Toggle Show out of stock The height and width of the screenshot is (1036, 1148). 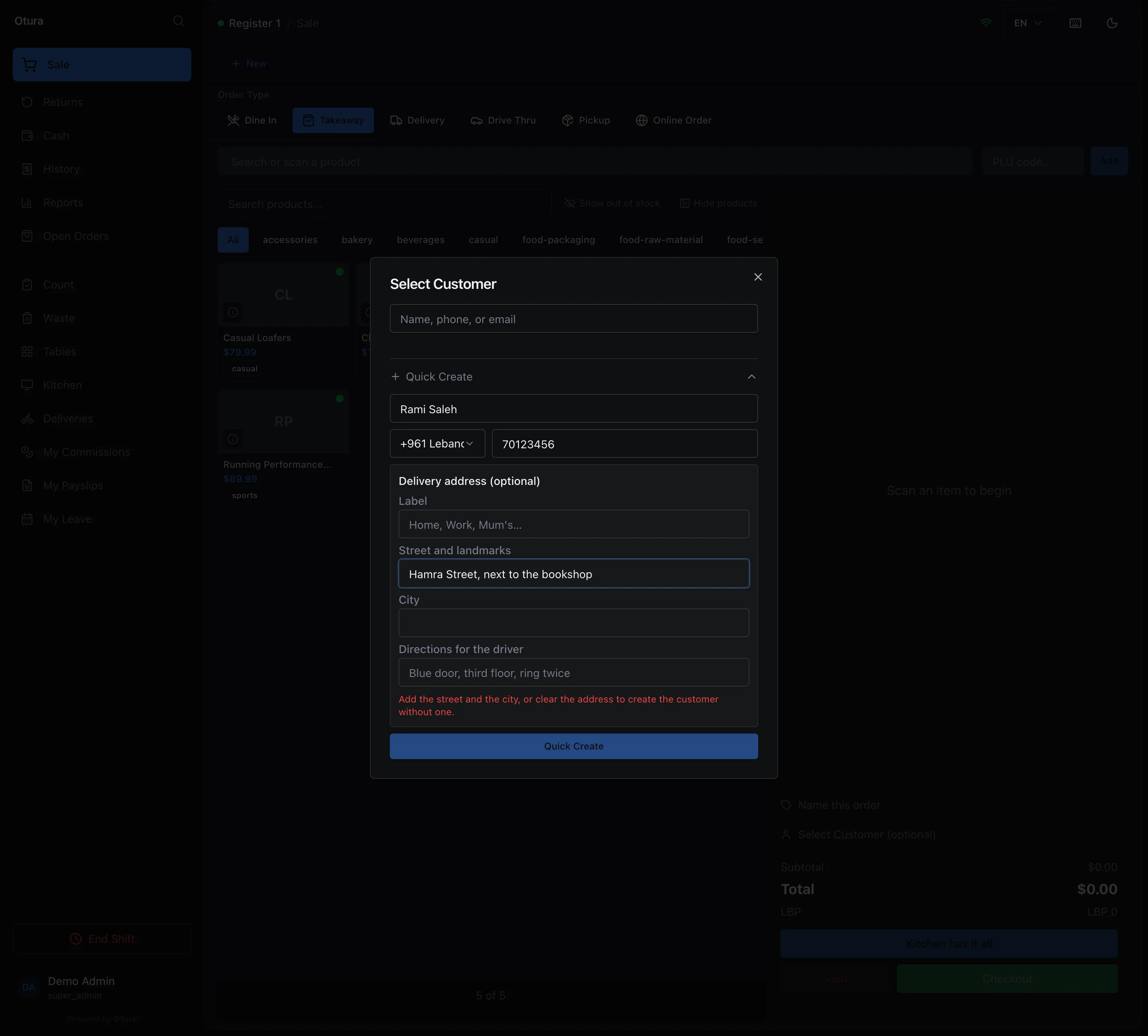click(x=612, y=203)
